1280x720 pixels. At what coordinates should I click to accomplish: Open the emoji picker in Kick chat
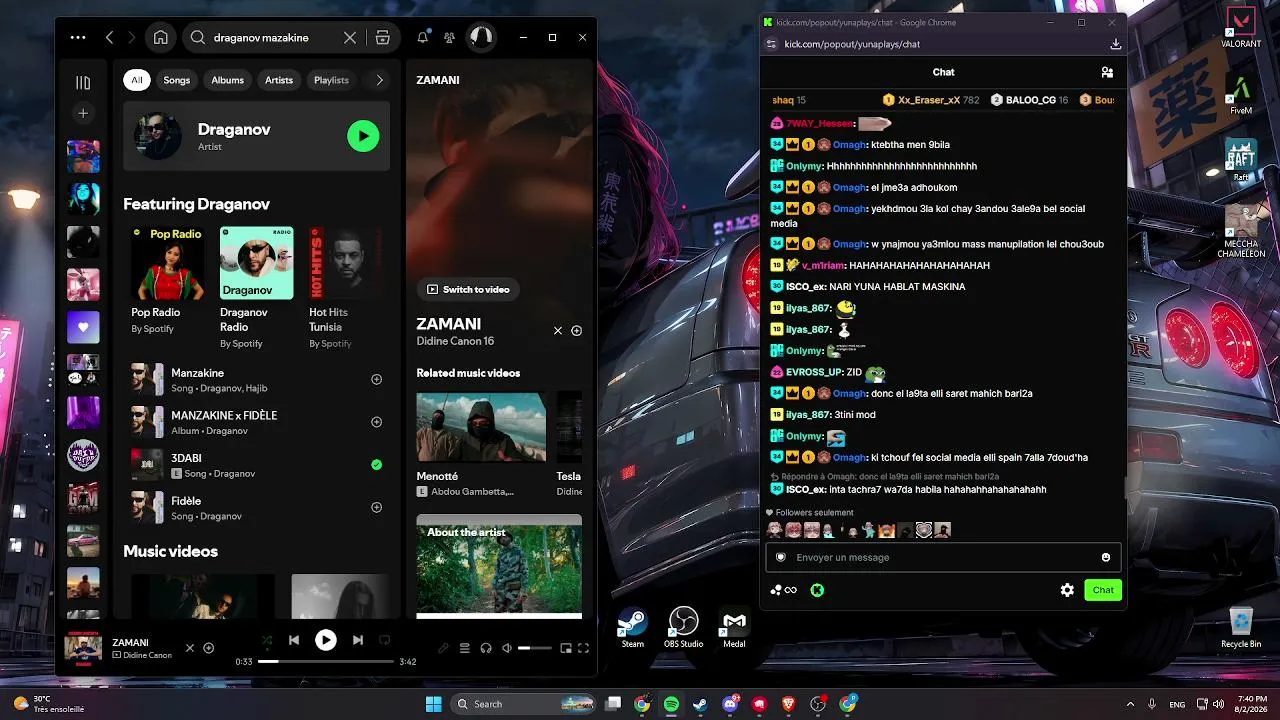coord(1106,557)
